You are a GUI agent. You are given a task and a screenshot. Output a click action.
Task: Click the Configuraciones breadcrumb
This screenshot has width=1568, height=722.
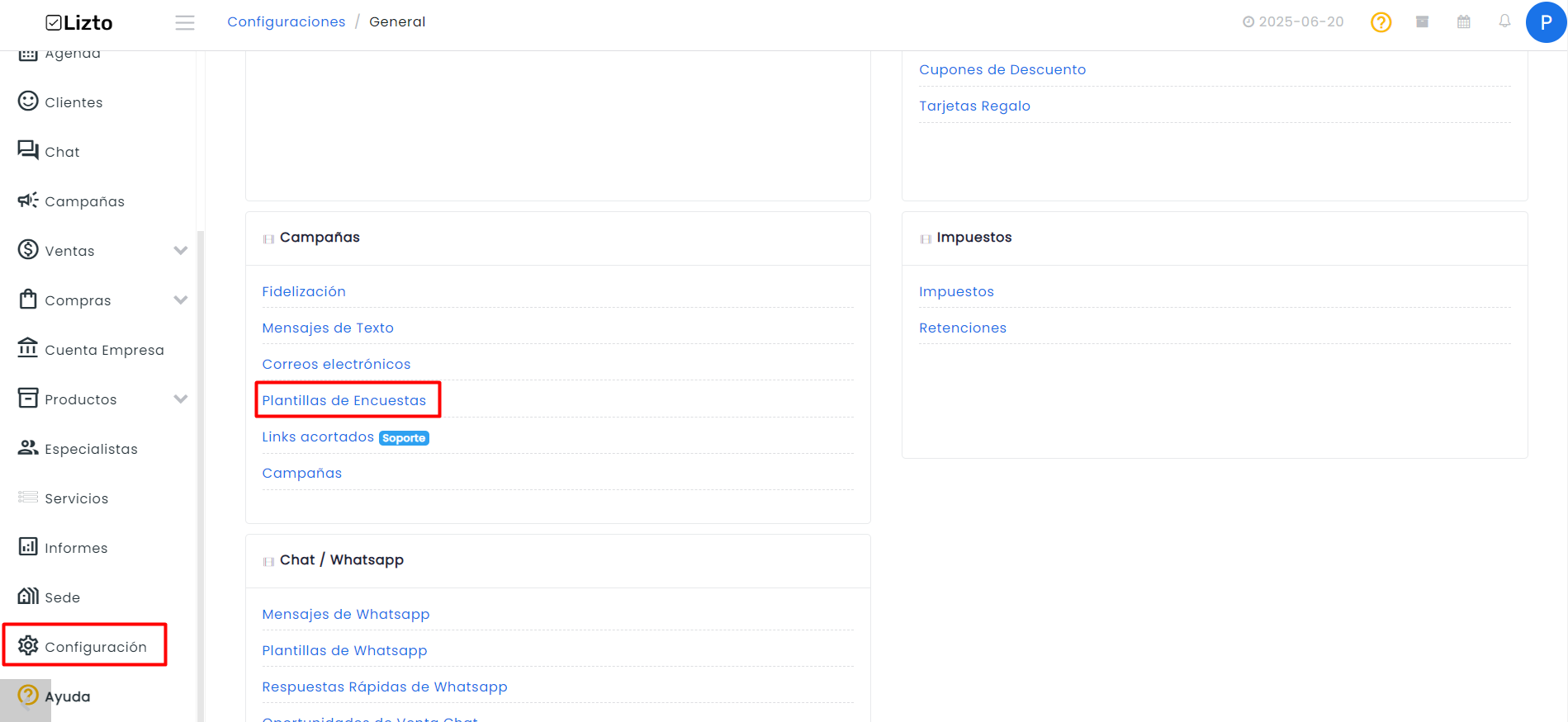pos(287,21)
